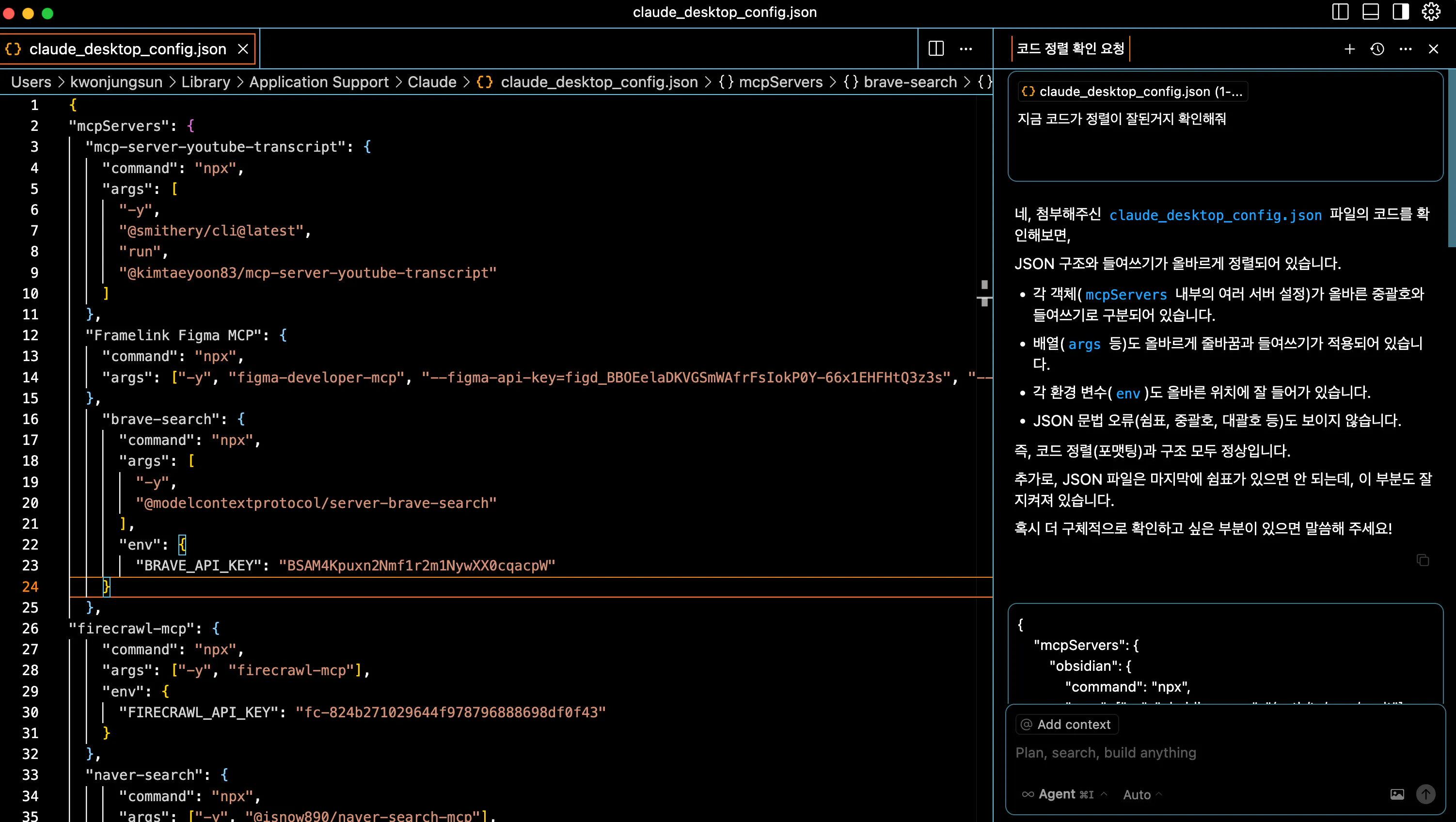Click line number 24 in gutter
The image size is (1456, 822).
pos(31,586)
